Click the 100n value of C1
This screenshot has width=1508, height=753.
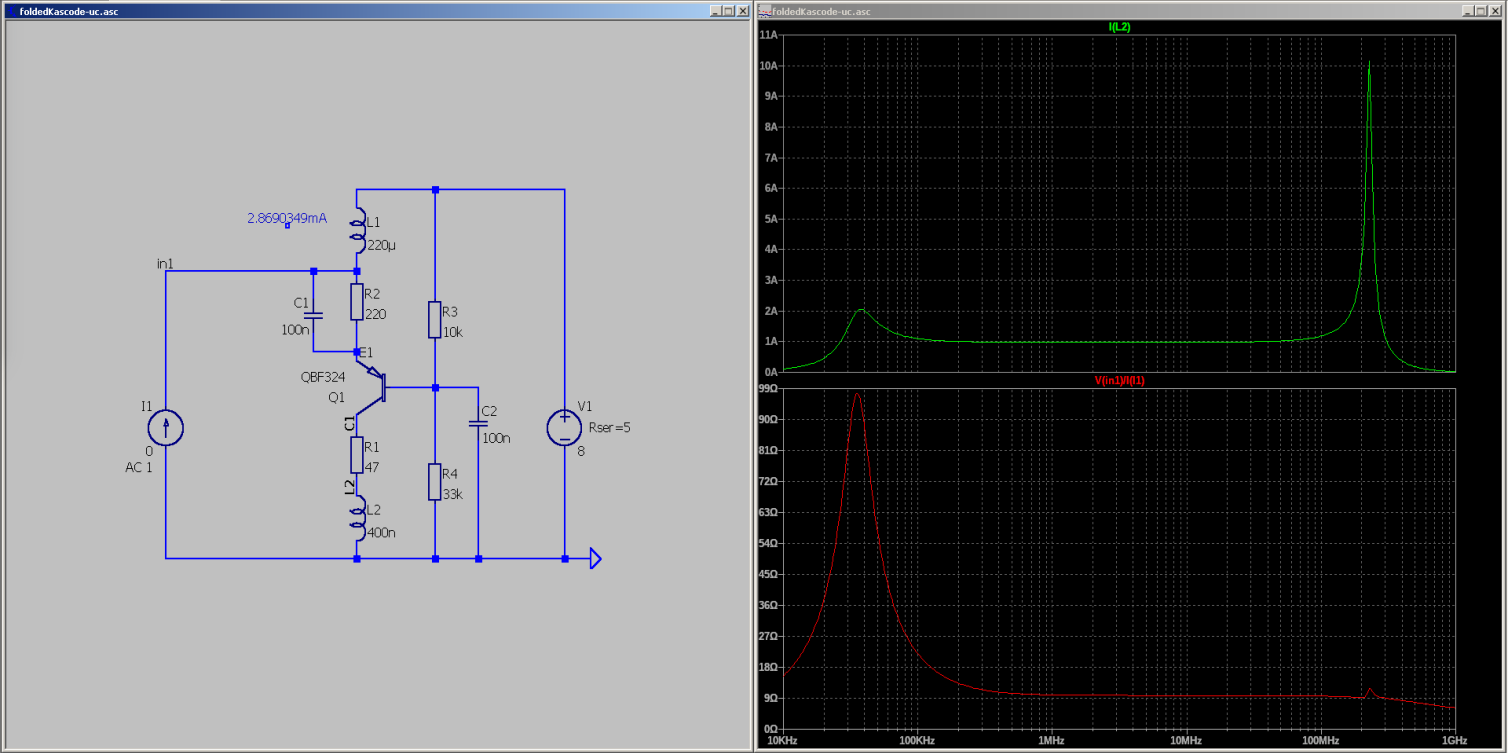(295, 329)
